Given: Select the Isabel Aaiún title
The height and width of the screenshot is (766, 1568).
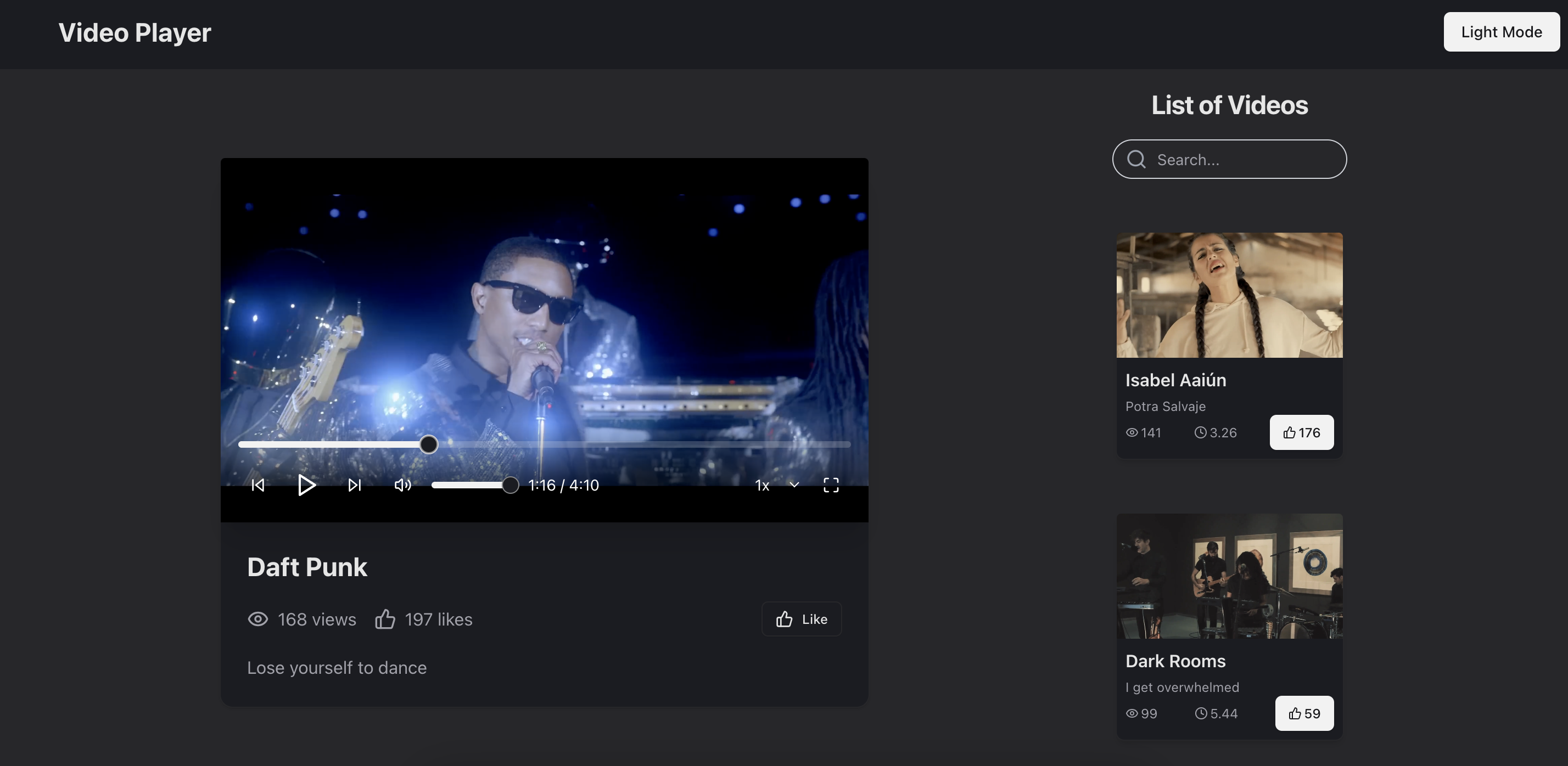Looking at the screenshot, I should click(1175, 380).
